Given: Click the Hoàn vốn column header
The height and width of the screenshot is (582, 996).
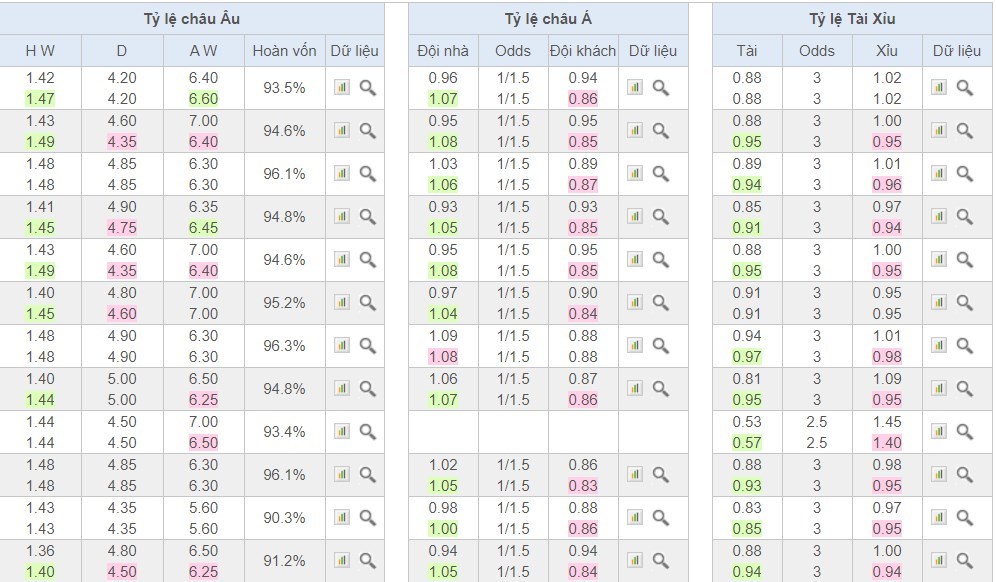Looking at the screenshot, I should pyautogui.click(x=284, y=51).
